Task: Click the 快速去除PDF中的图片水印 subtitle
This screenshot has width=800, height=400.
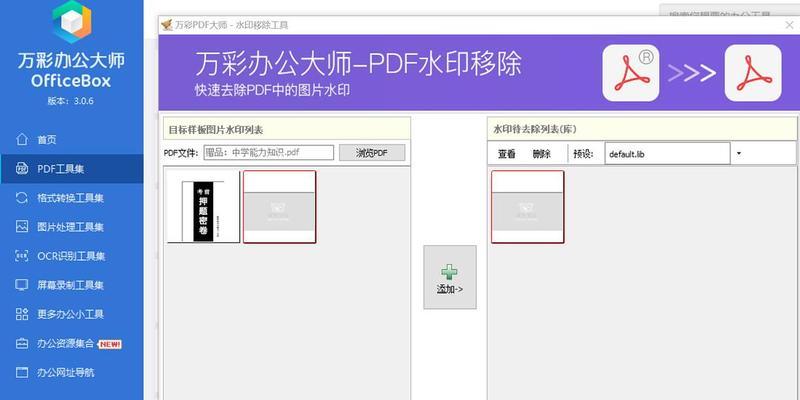Action: click(273, 90)
